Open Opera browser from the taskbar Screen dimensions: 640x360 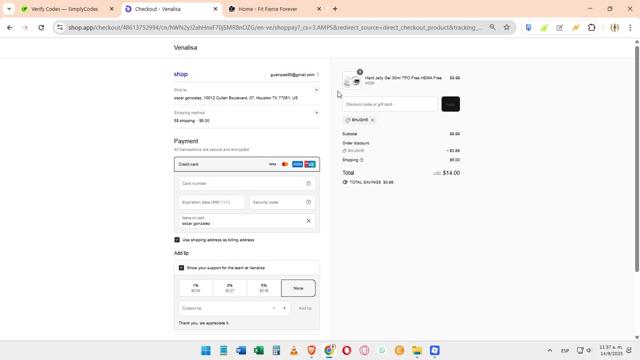coord(347,350)
